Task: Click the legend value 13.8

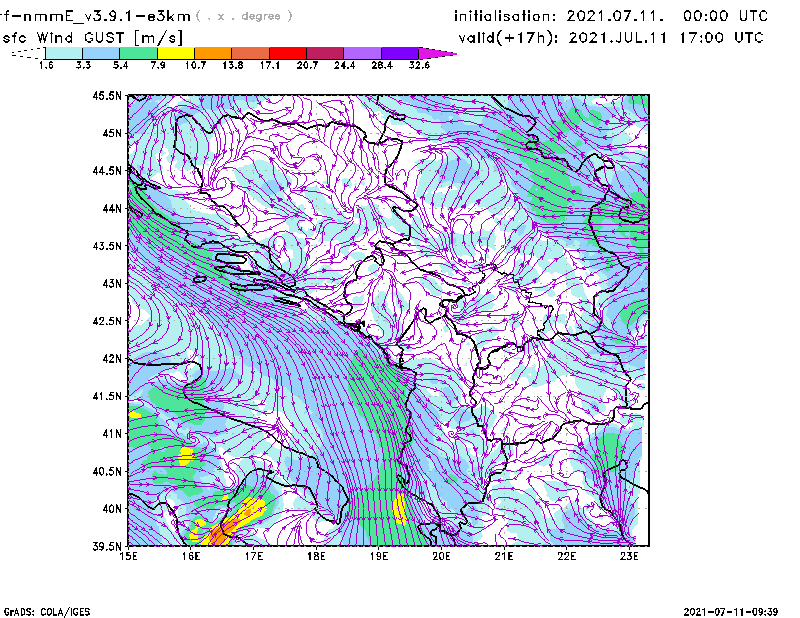Action: click(x=233, y=65)
